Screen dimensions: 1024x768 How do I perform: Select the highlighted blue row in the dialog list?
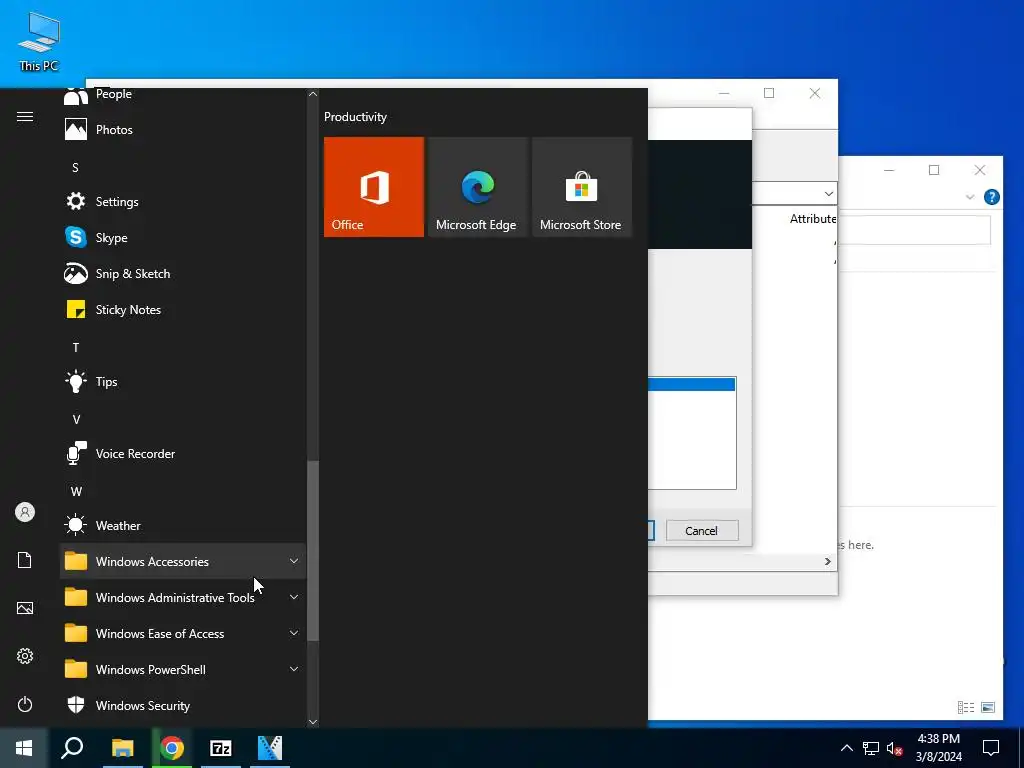tap(692, 384)
